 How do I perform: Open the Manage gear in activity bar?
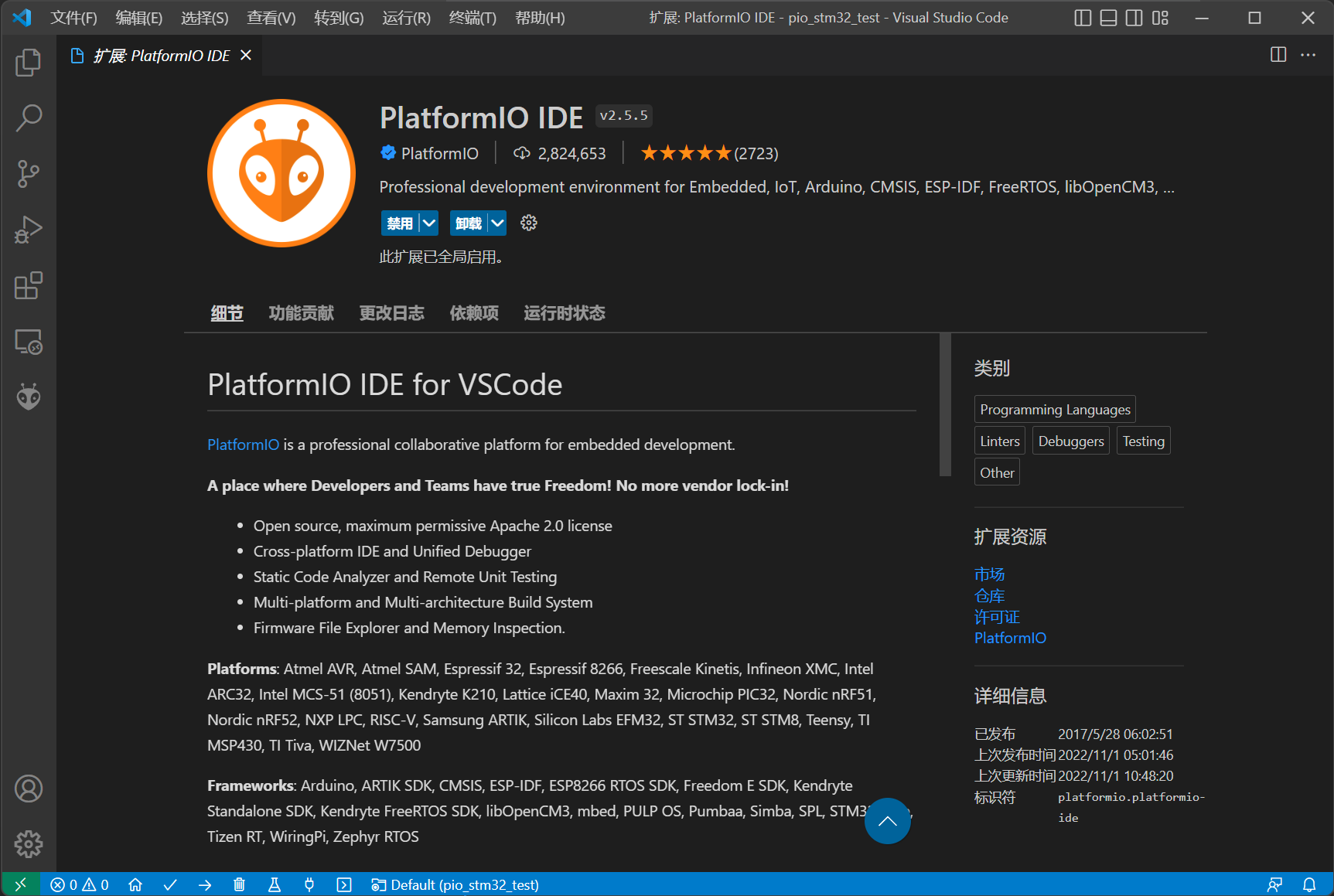click(29, 844)
